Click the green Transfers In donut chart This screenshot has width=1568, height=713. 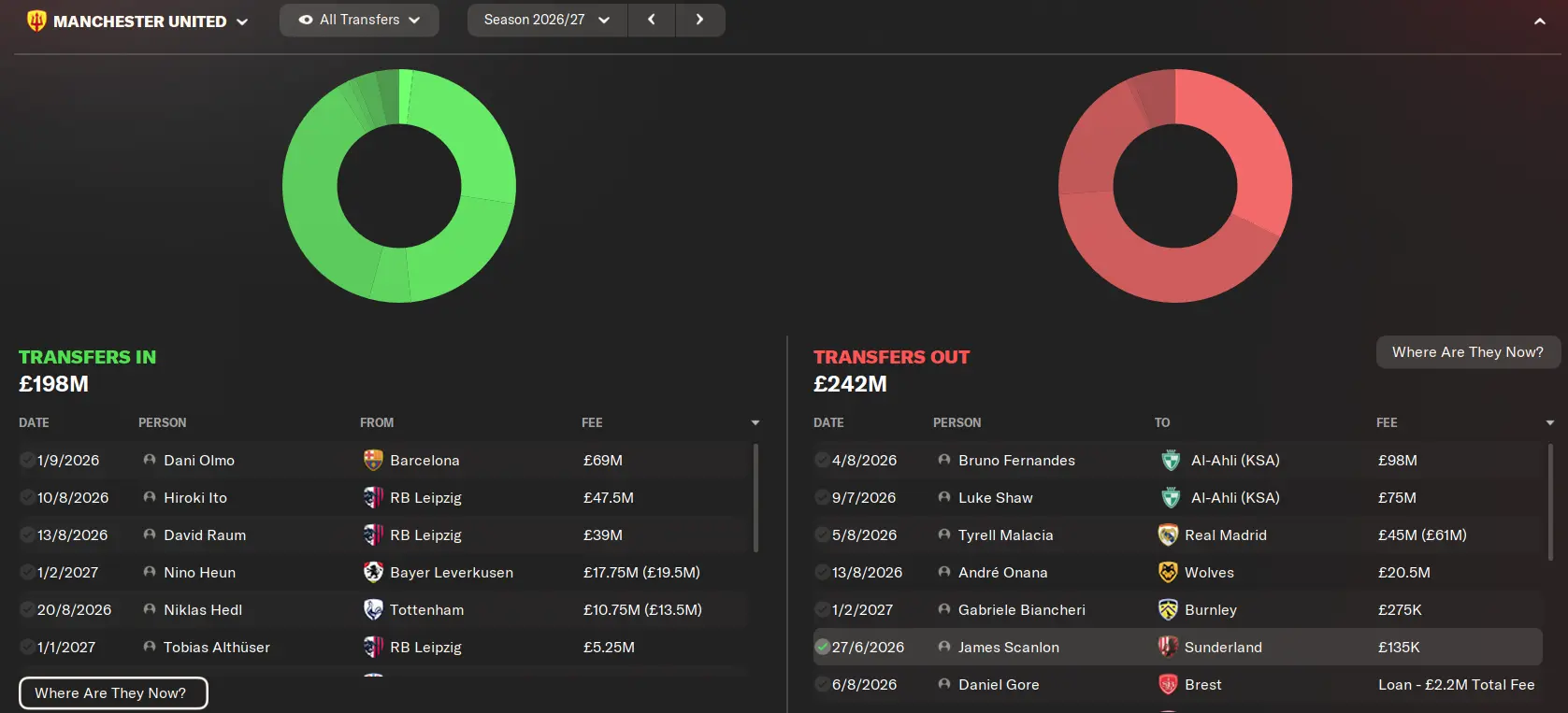pos(399,186)
